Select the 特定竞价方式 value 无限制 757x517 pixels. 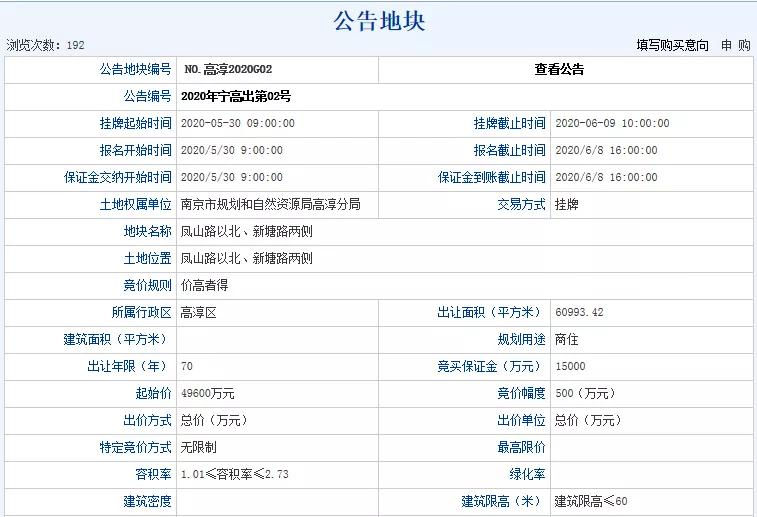coord(198,447)
